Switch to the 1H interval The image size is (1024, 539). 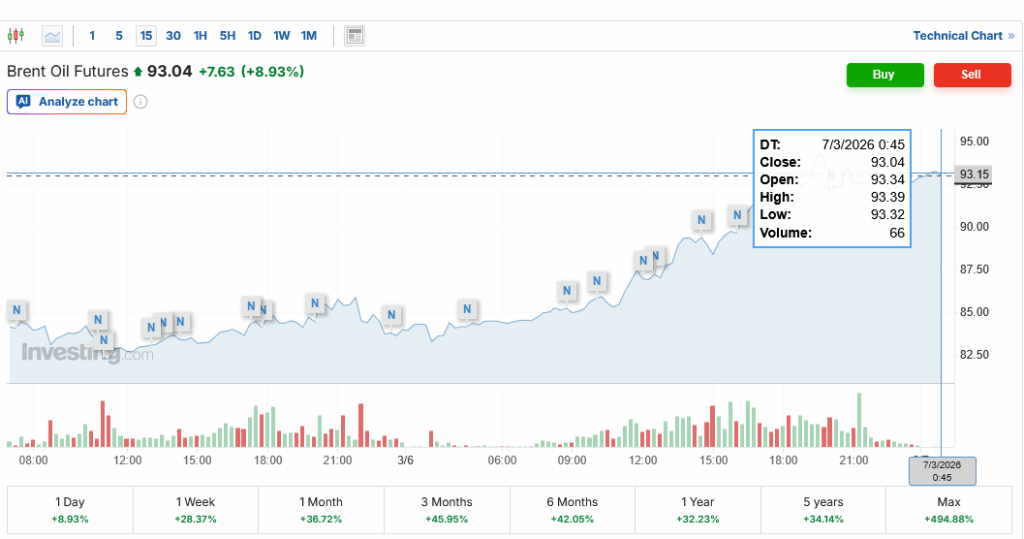(200, 36)
